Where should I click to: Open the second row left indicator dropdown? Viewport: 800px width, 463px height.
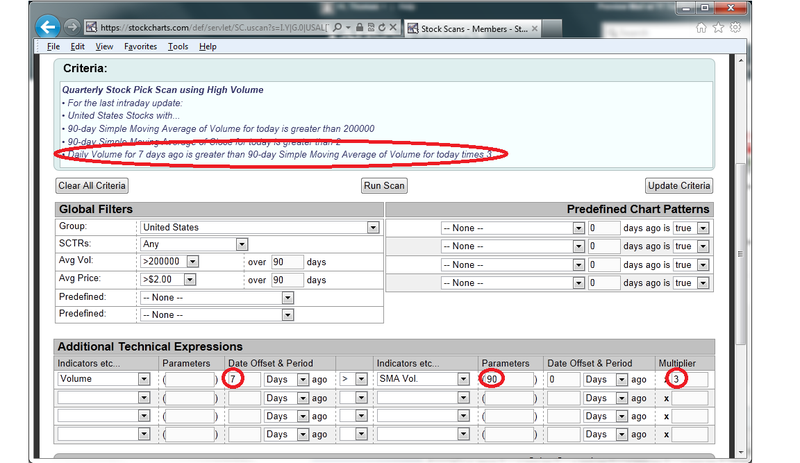pos(104,398)
